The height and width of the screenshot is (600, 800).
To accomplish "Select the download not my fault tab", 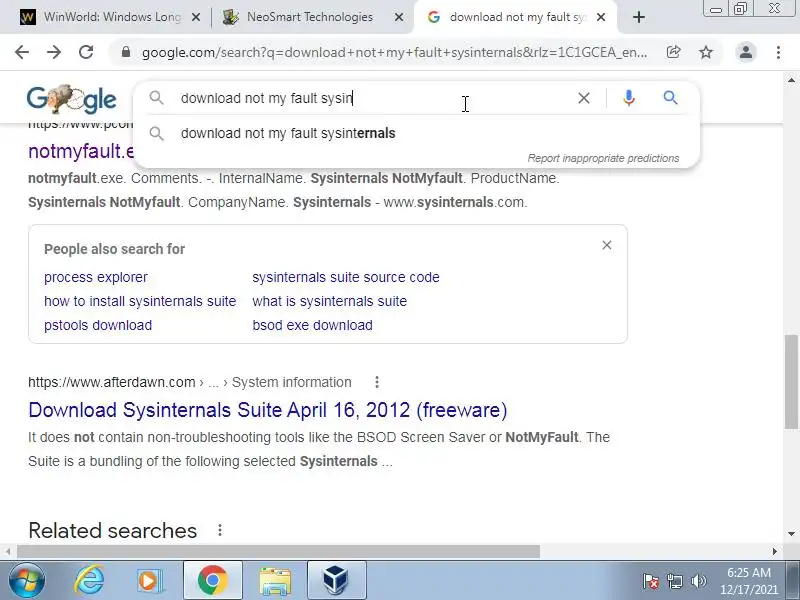I will (515, 17).
